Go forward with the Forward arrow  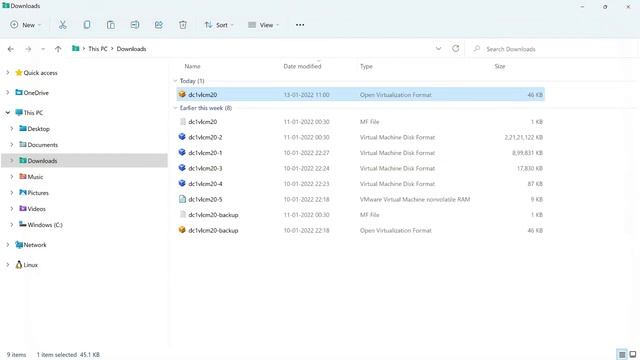28,49
